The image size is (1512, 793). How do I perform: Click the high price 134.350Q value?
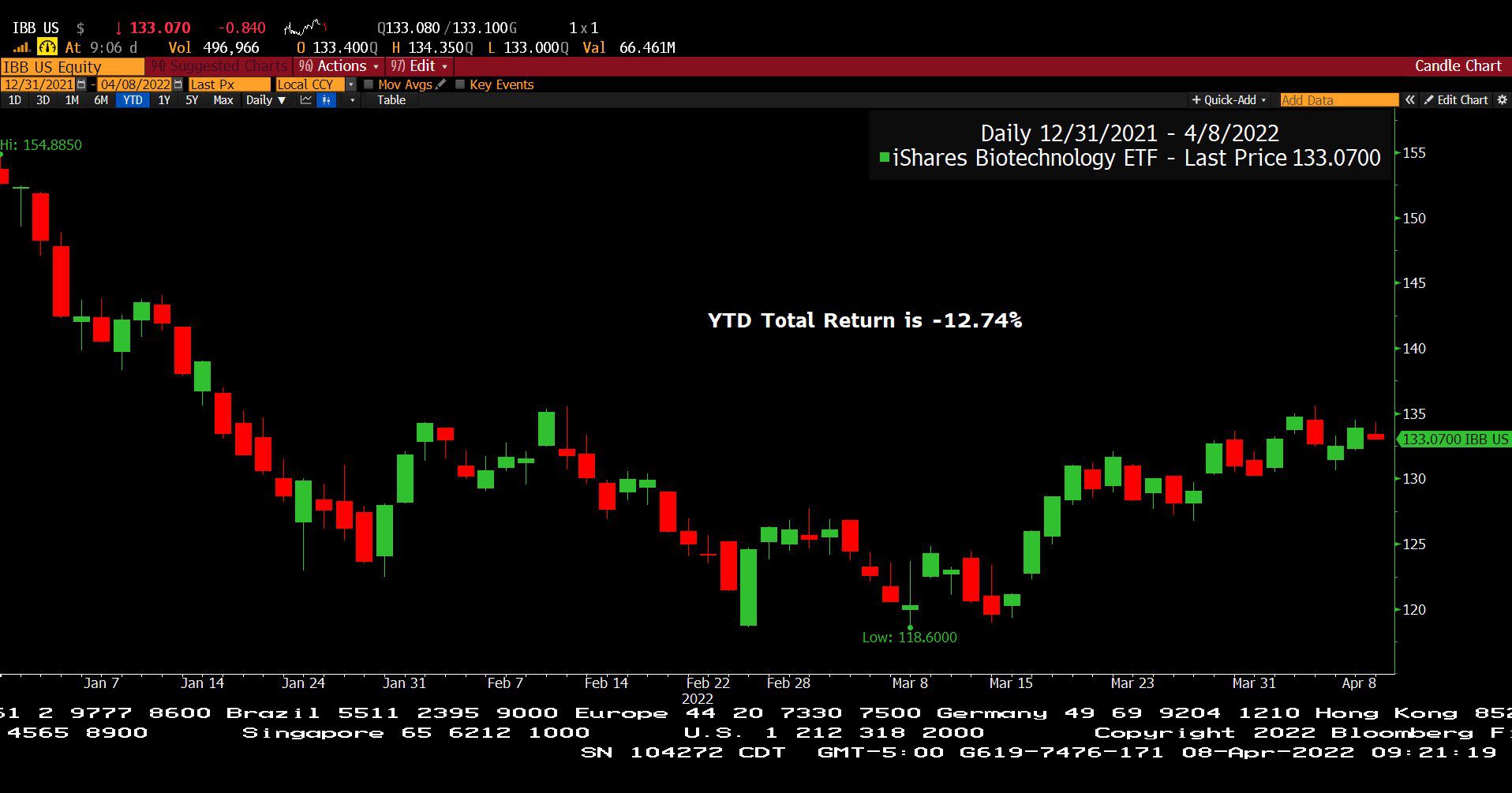440,48
